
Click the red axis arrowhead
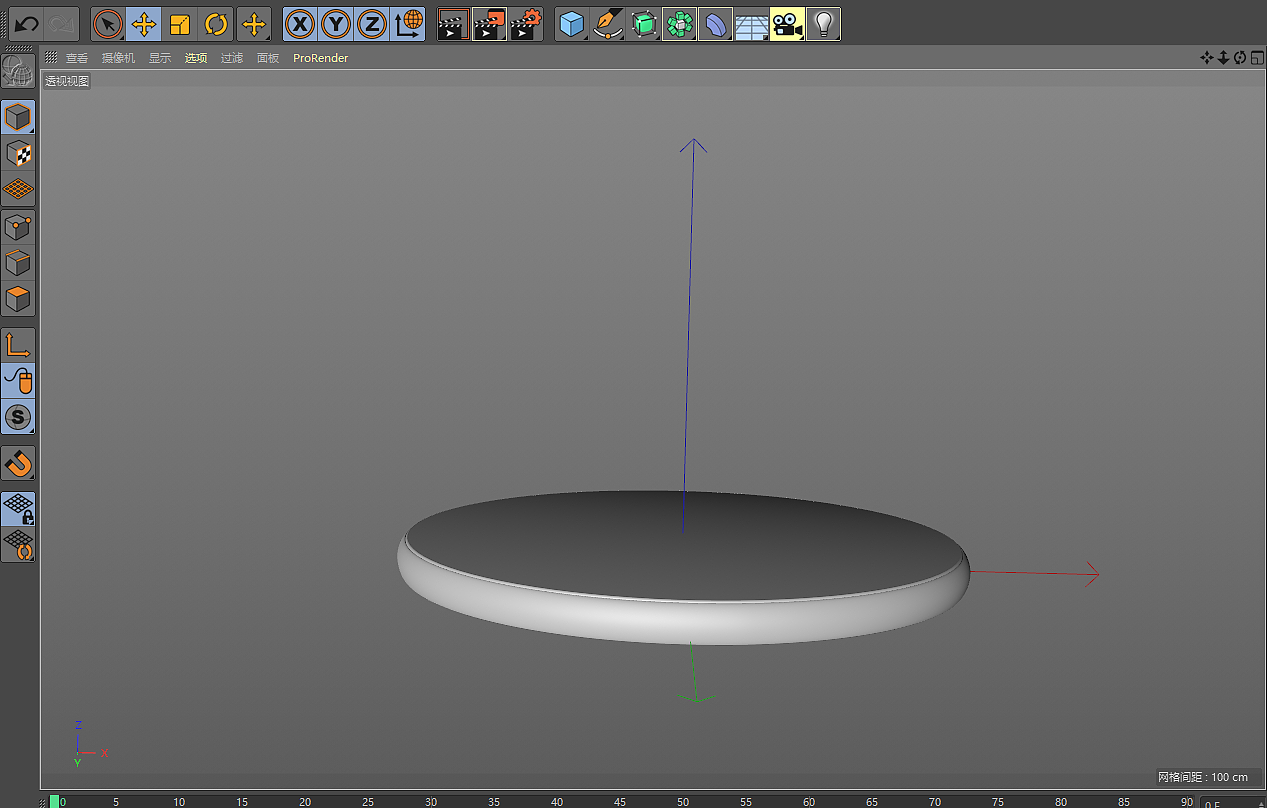[1092, 574]
